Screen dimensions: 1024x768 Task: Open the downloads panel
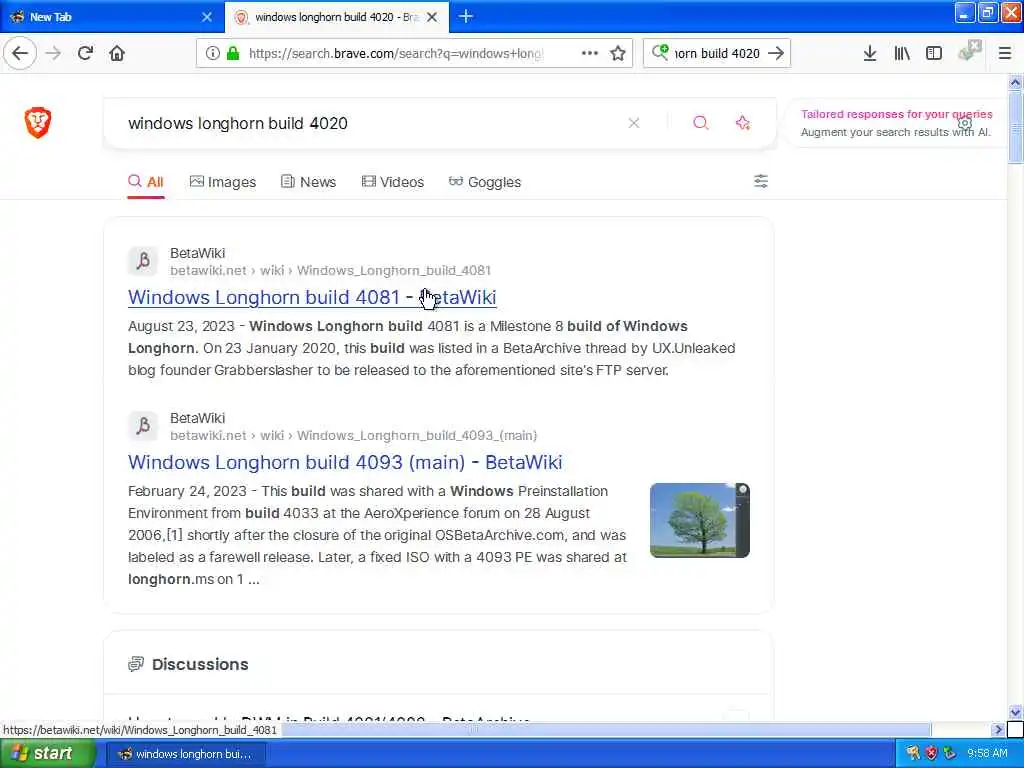[x=869, y=54]
